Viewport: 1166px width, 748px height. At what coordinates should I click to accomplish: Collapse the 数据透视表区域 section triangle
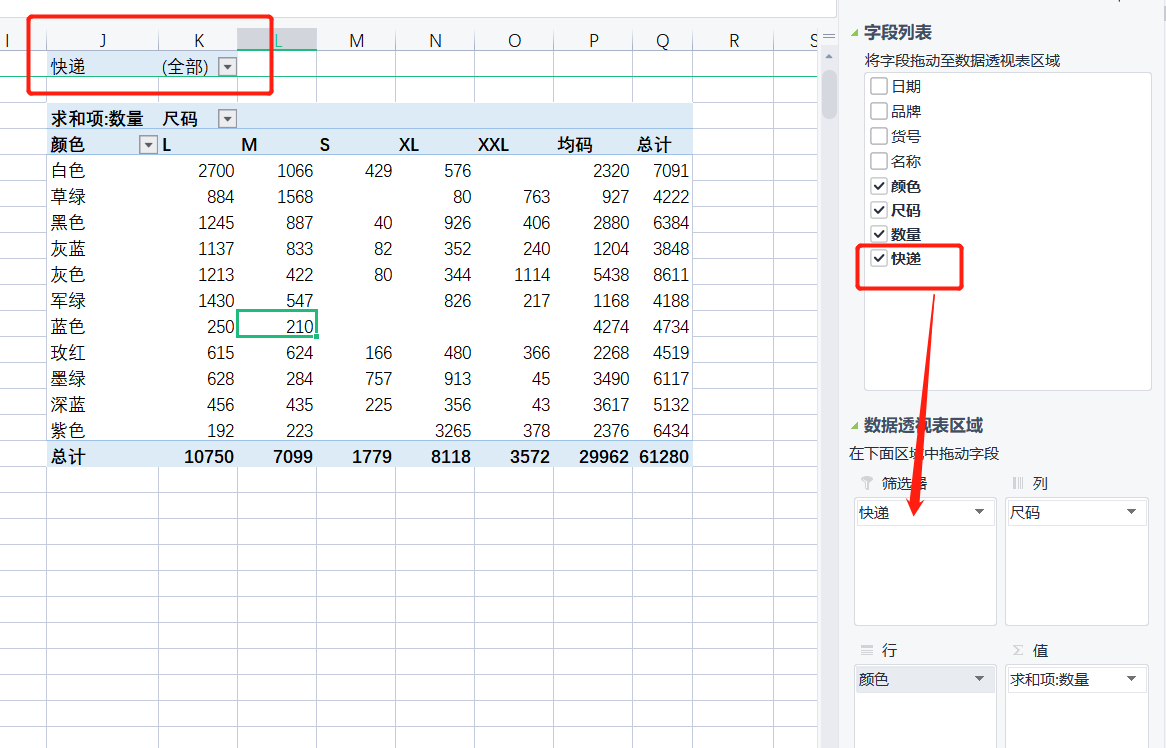(855, 425)
